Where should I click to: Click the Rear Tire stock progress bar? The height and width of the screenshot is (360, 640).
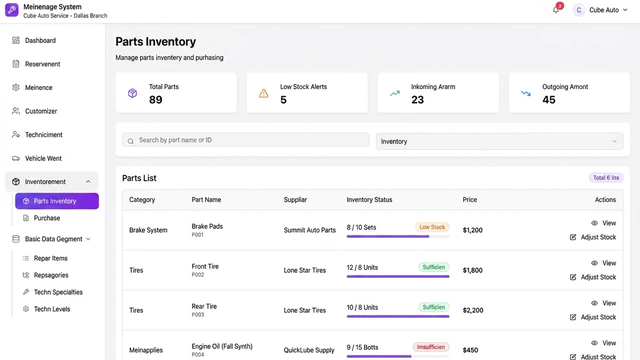pos(398,316)
